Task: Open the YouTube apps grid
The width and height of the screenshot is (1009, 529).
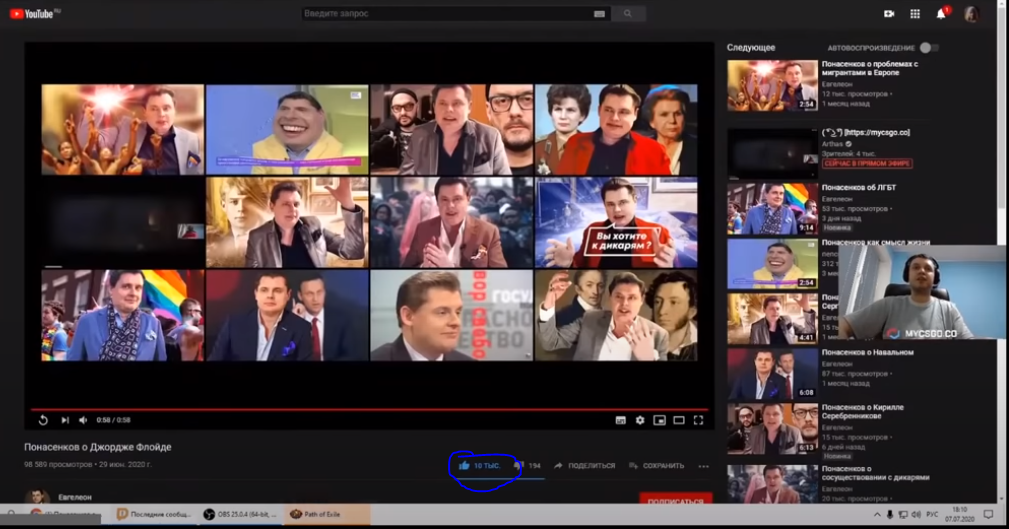Action: (x=915, y=14)
